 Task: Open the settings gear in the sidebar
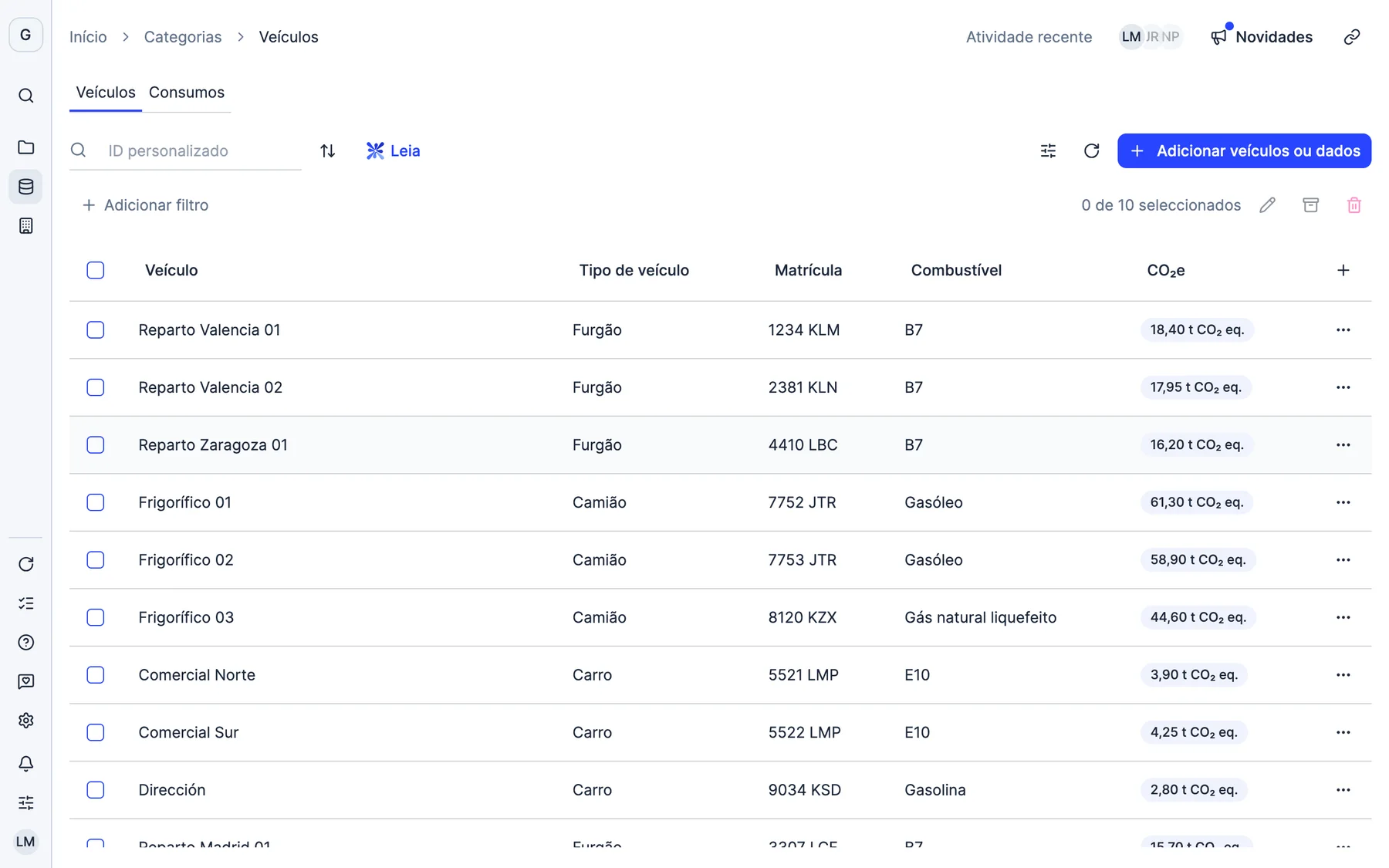coord(25,721)
